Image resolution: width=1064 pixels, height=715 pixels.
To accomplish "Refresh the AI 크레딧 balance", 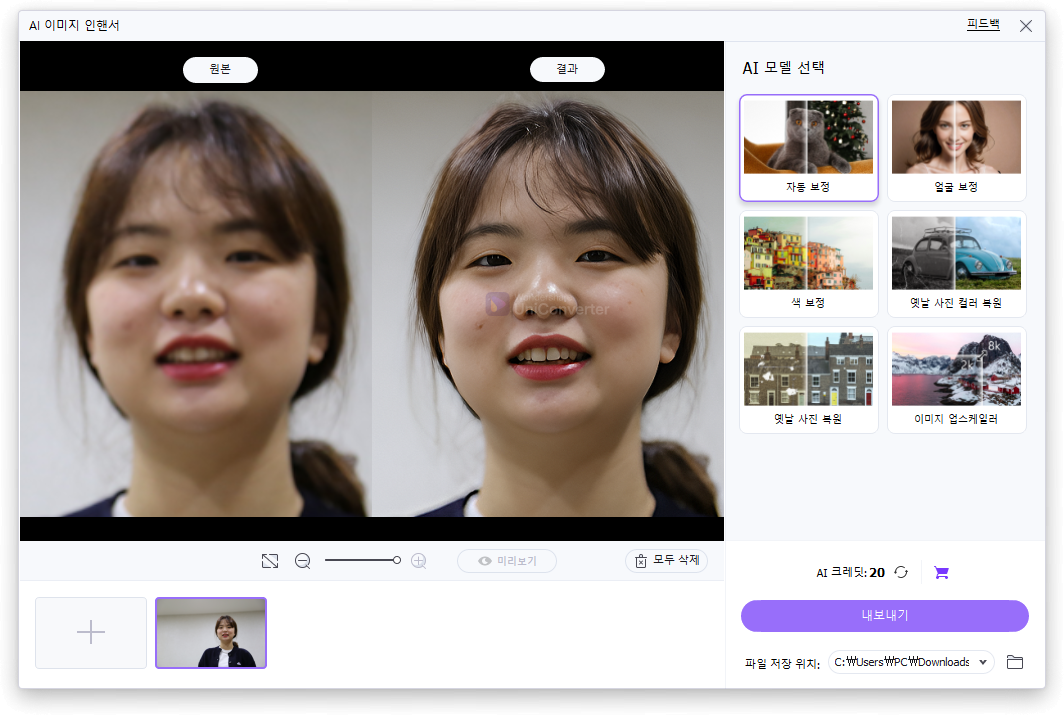I will [x=901, y=571].
